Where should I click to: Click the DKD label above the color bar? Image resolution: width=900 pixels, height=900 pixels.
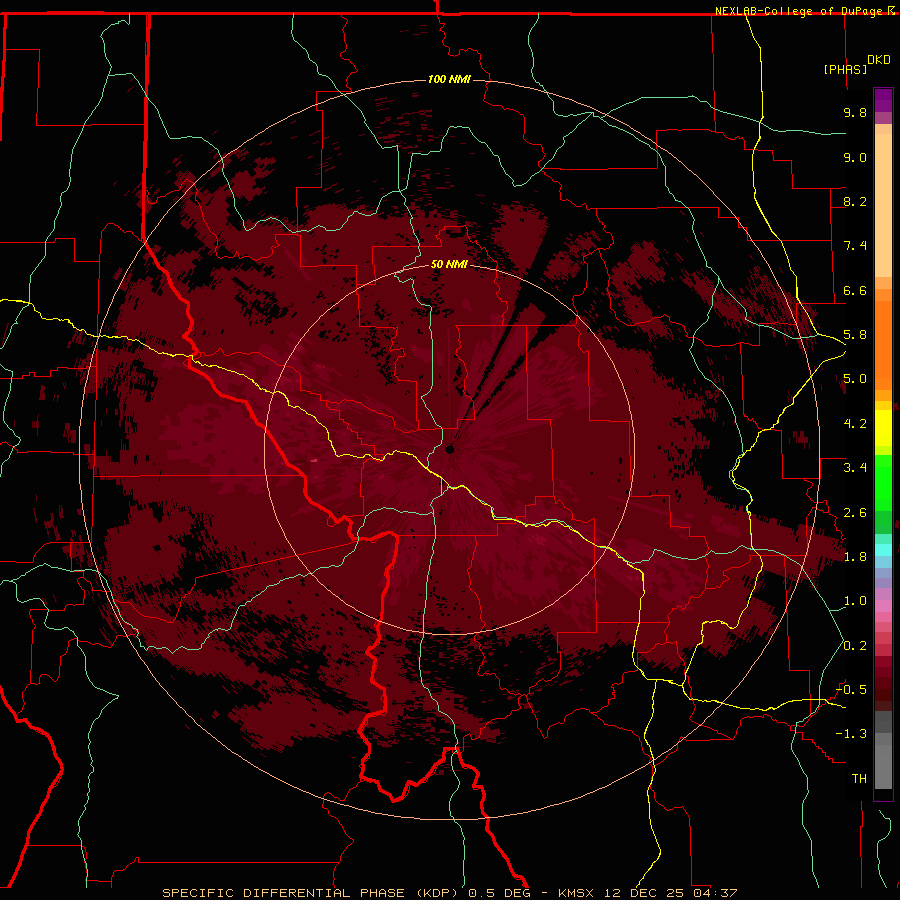(x=879, y=60)
